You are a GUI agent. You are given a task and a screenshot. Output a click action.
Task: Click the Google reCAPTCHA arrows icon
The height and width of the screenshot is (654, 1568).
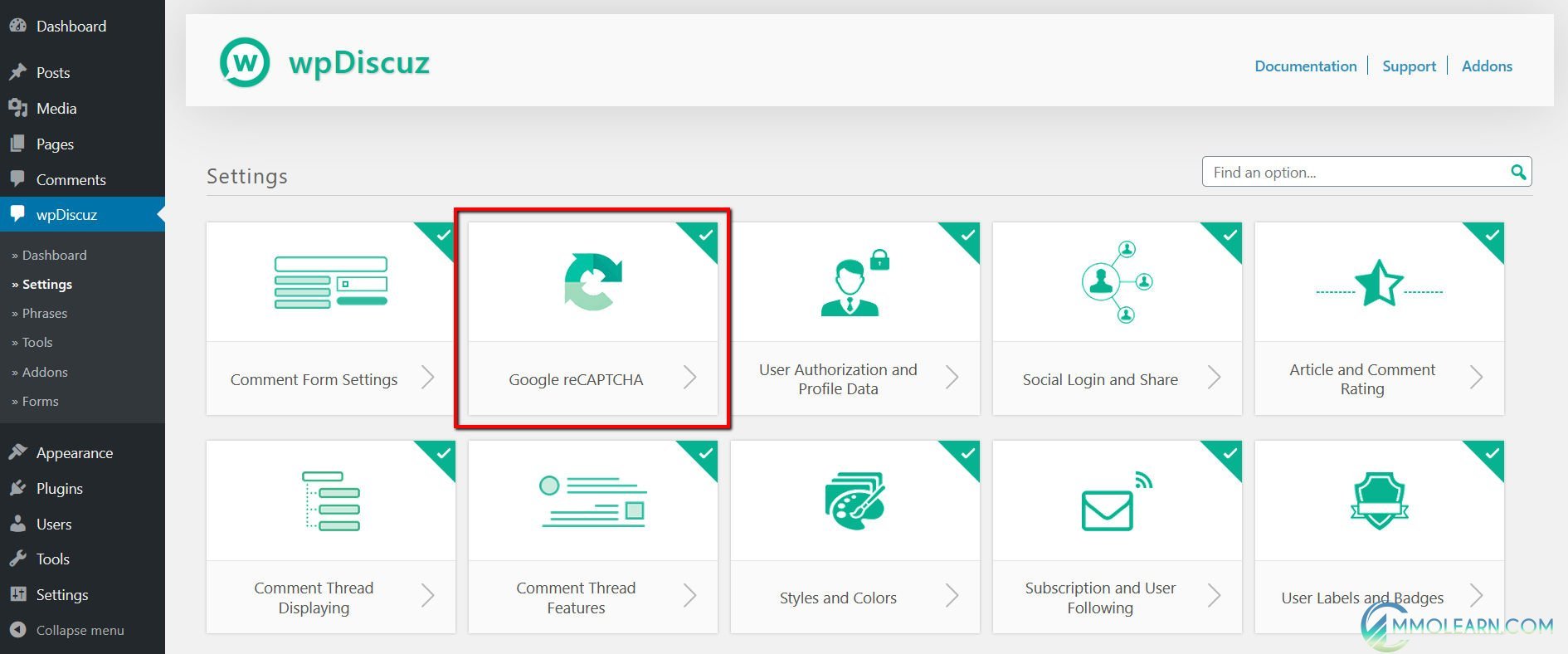592,282
